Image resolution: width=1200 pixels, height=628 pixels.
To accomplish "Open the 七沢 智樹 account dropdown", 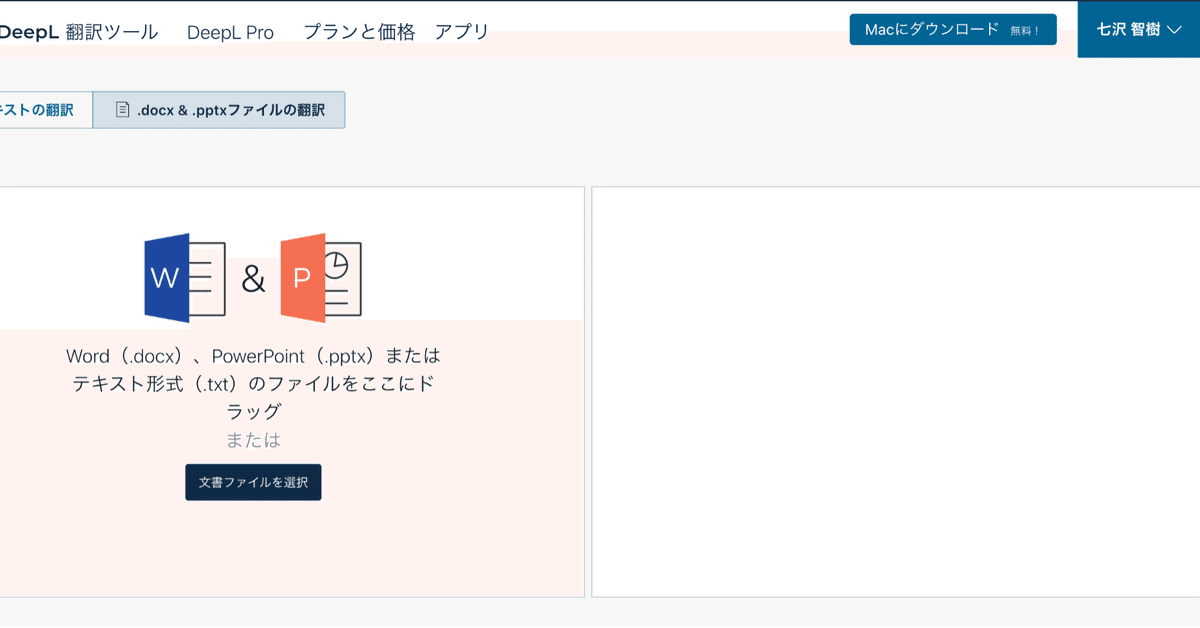I will pos(1139,29).
